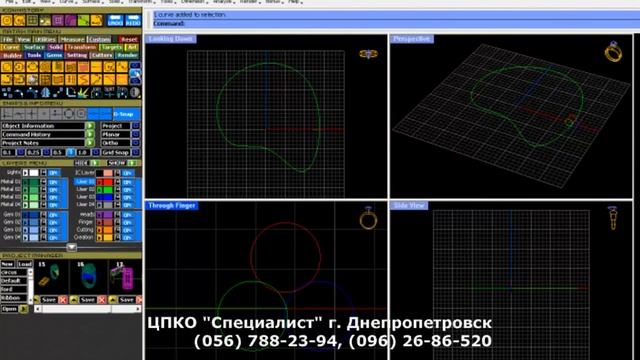
Task: Open the Render menu tab
Action: (x=127, y=55)
